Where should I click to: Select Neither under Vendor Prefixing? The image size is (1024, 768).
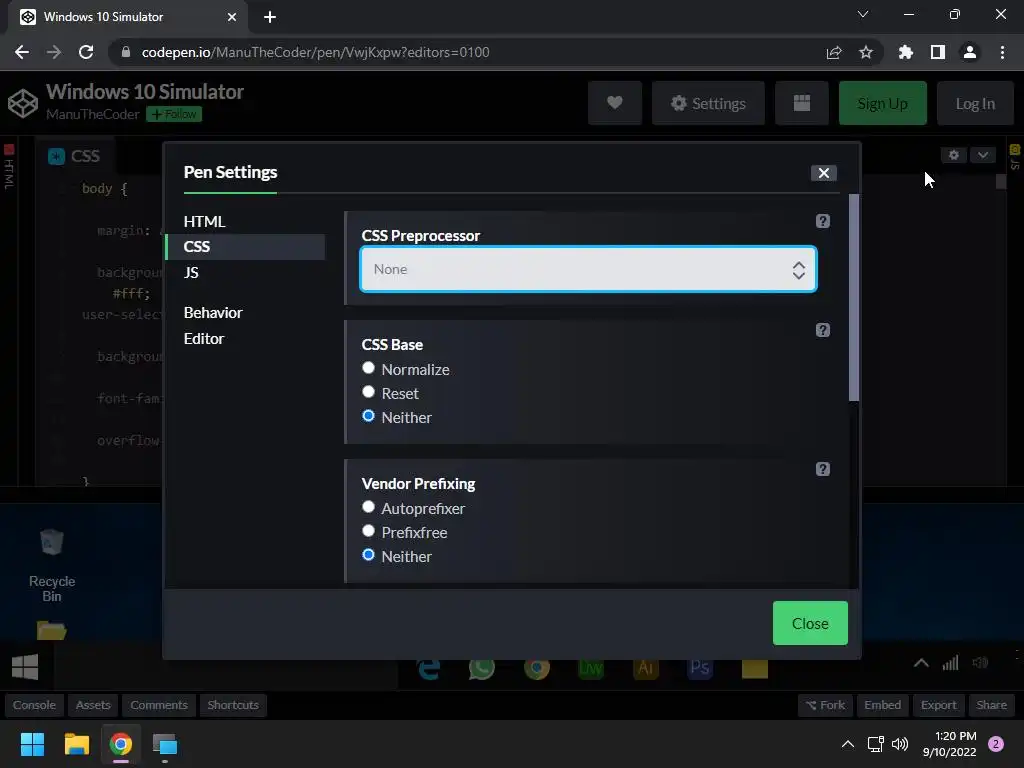pyautogui.click(x=368, y=556)
